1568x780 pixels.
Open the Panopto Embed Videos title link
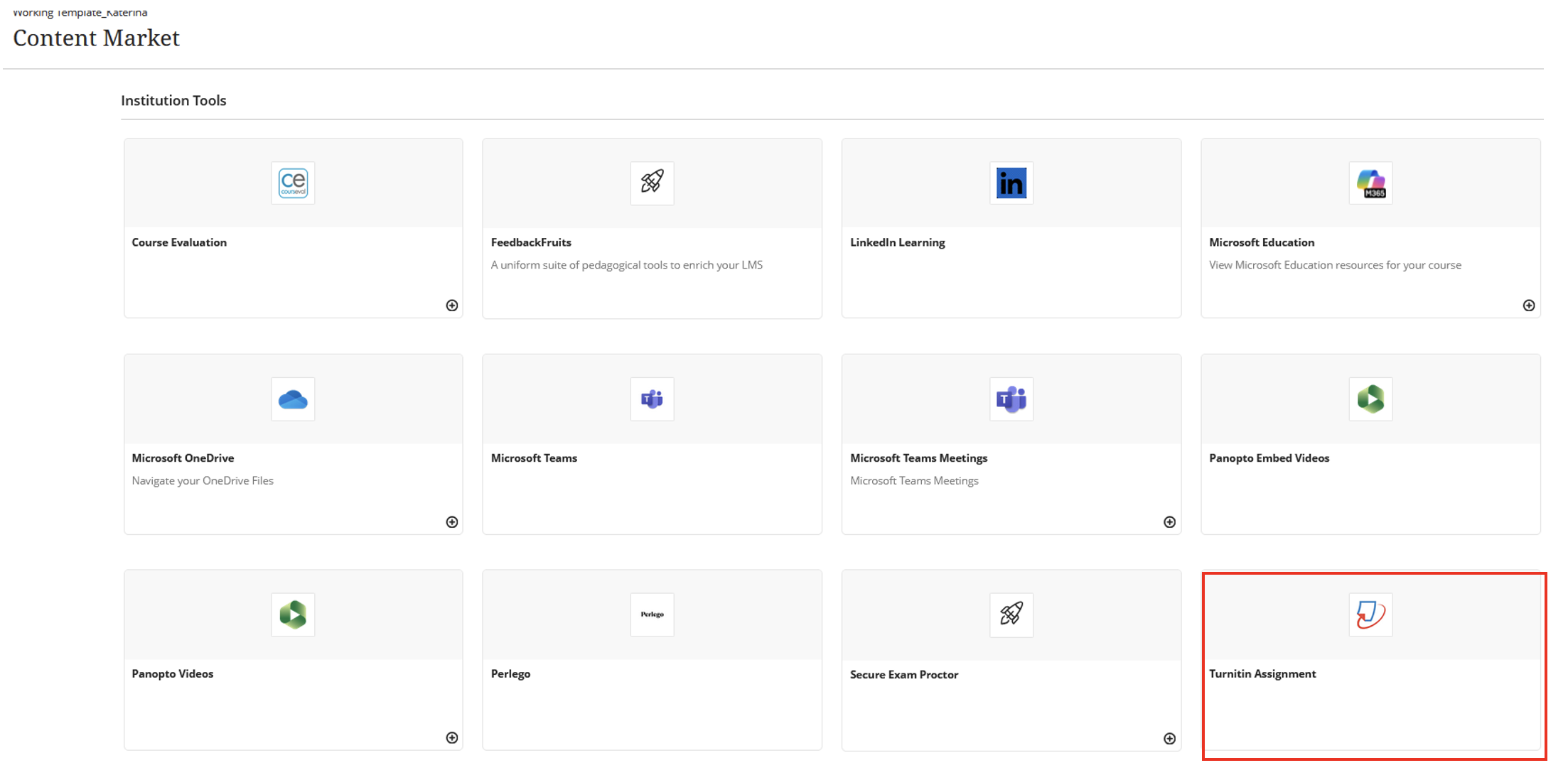tap(1269, 458)
